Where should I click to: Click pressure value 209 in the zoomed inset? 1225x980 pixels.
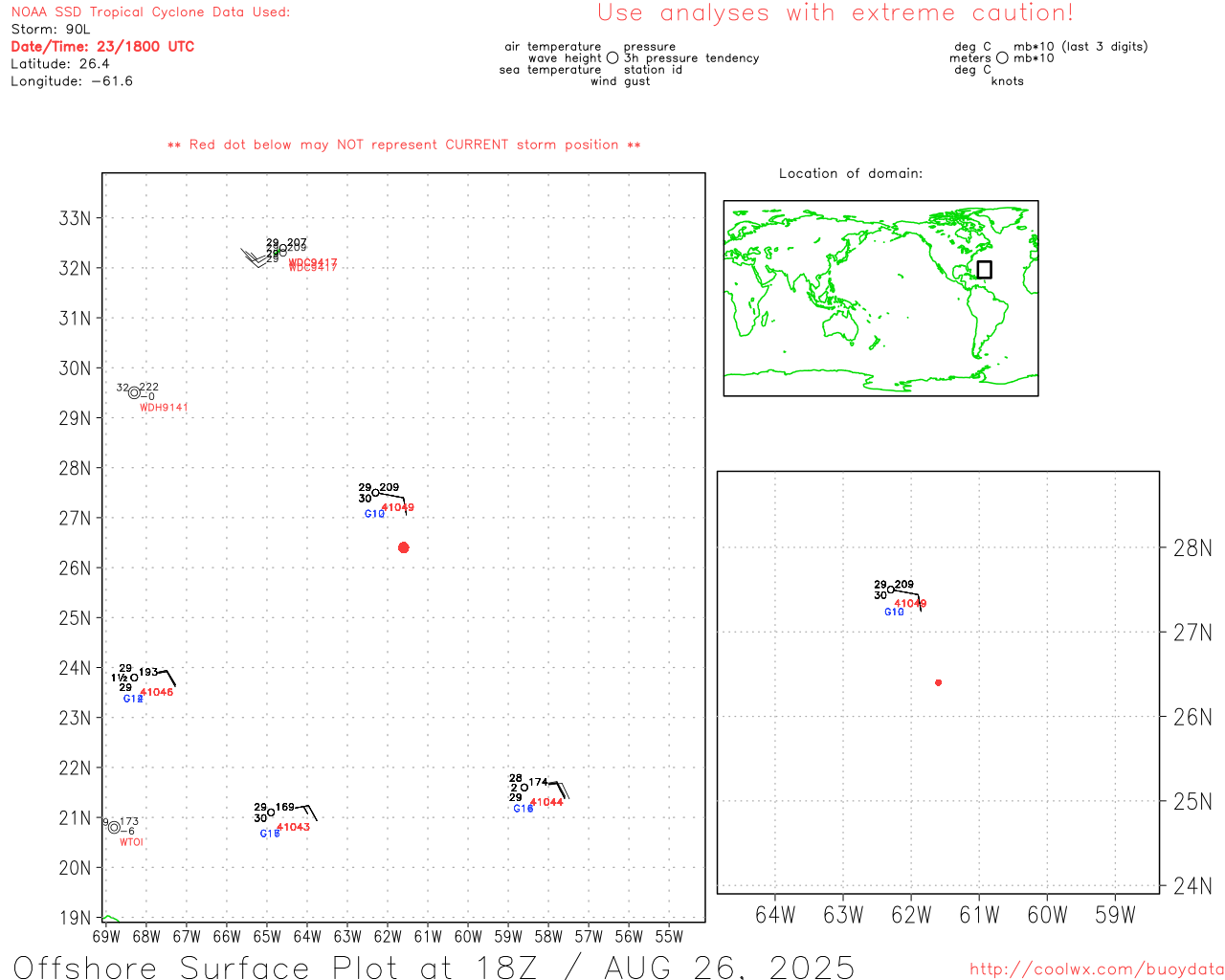pos(904,584)
